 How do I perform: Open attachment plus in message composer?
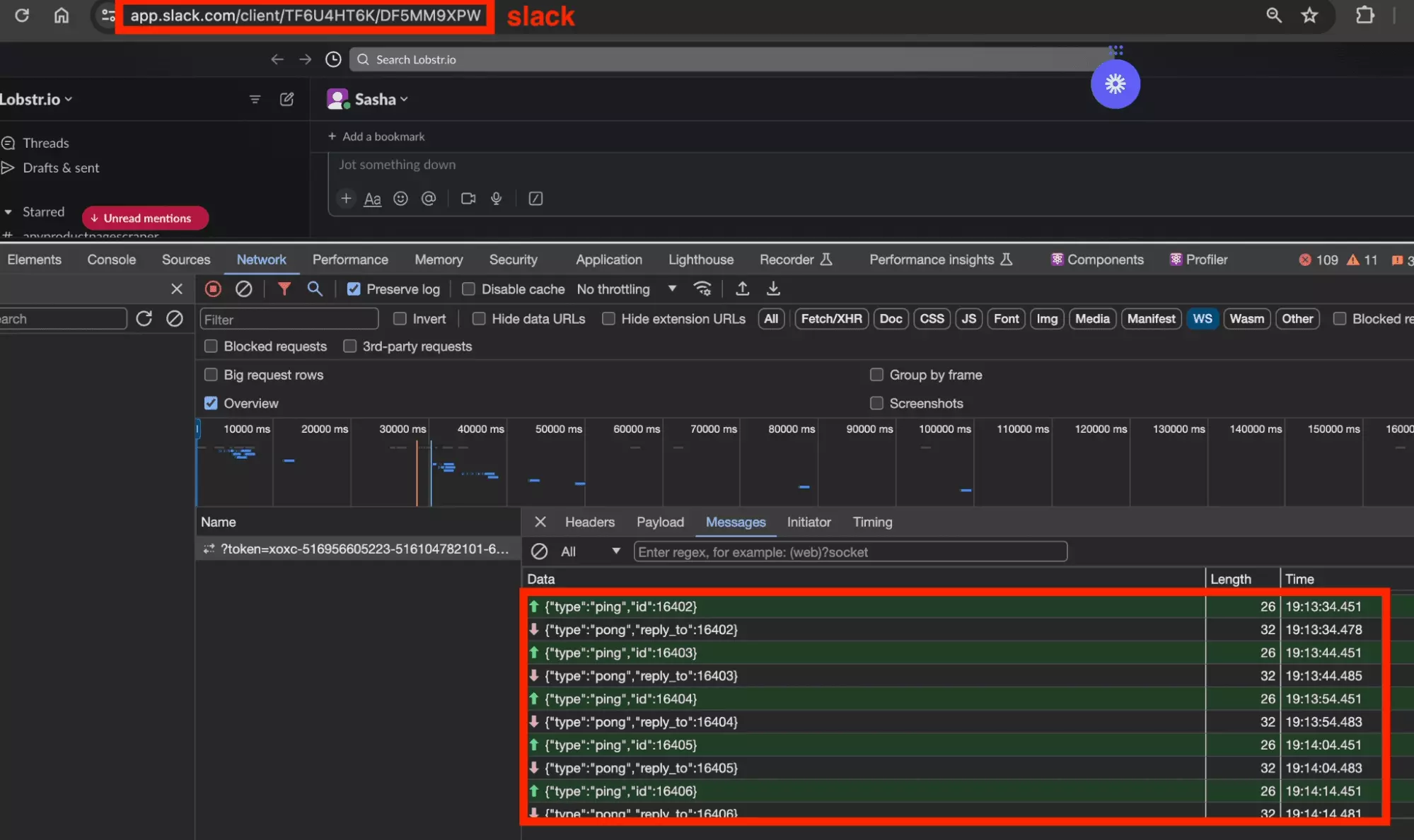click(346, 199)
